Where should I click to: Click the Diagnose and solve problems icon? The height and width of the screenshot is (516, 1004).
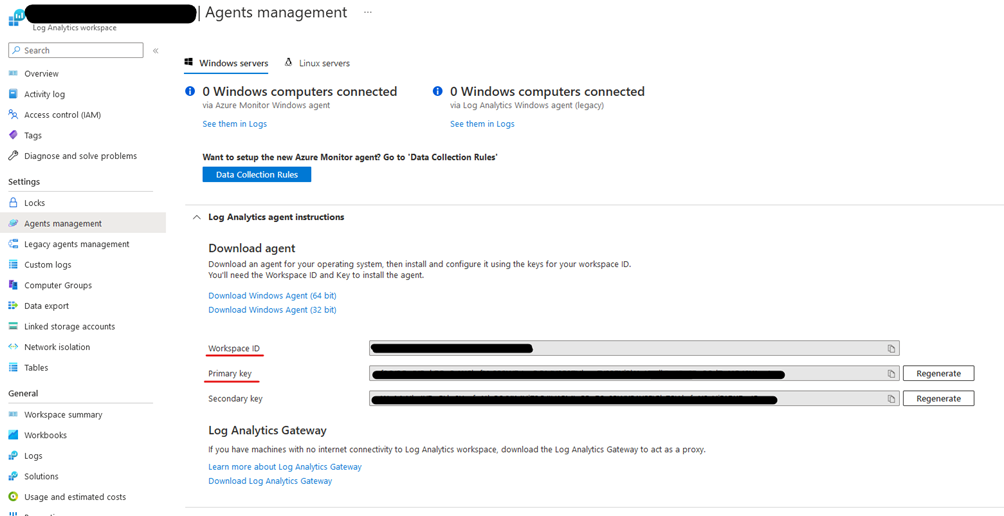click(13, 156)
